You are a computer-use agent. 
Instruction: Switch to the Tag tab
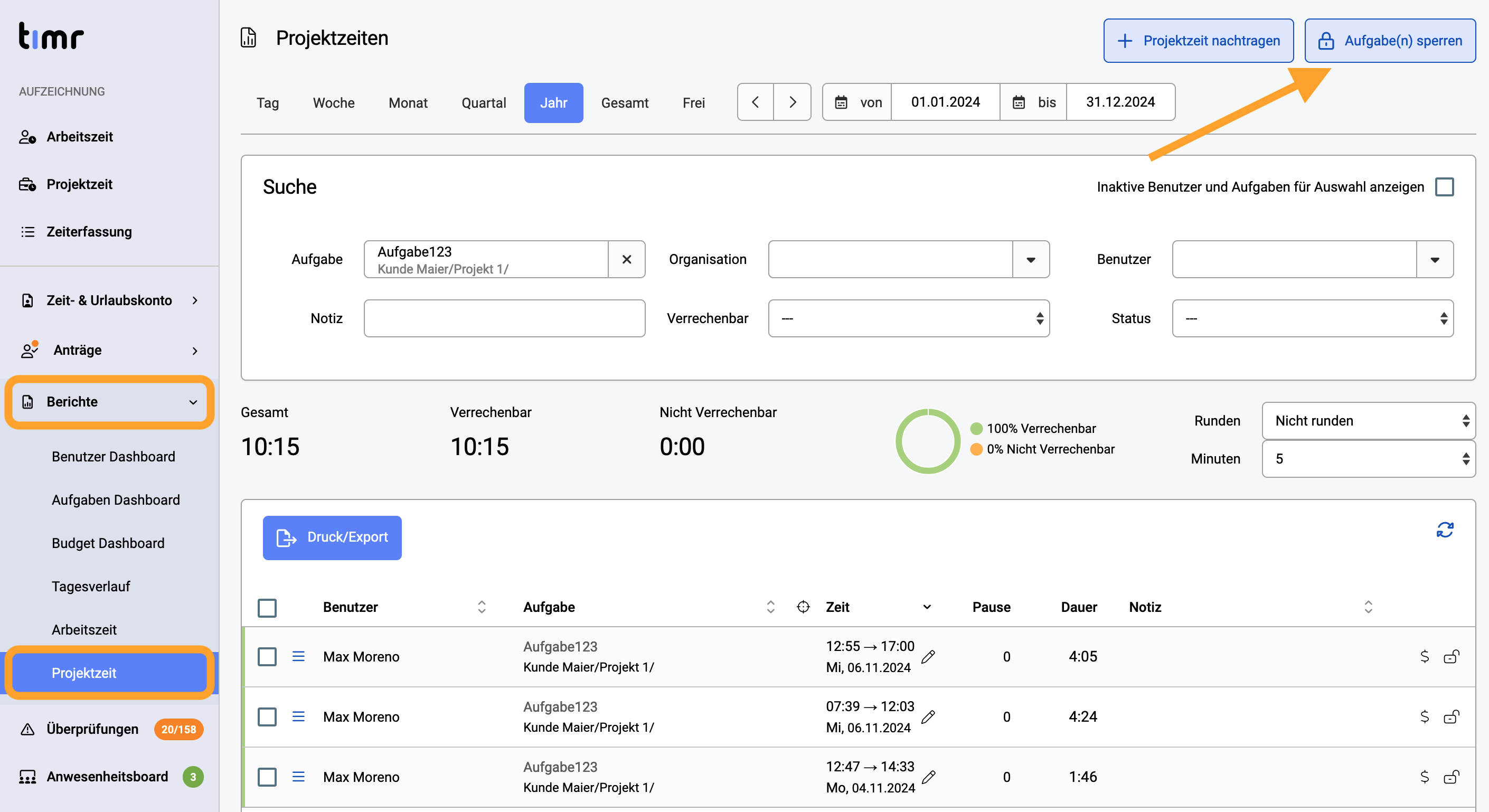point(268,103)
